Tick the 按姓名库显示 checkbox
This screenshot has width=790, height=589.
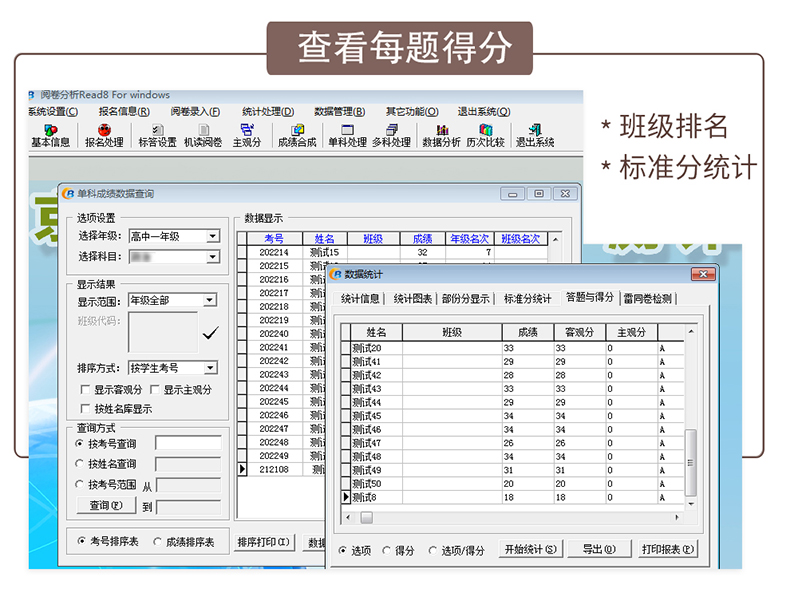pyautogui.click(x=85, y=409)
